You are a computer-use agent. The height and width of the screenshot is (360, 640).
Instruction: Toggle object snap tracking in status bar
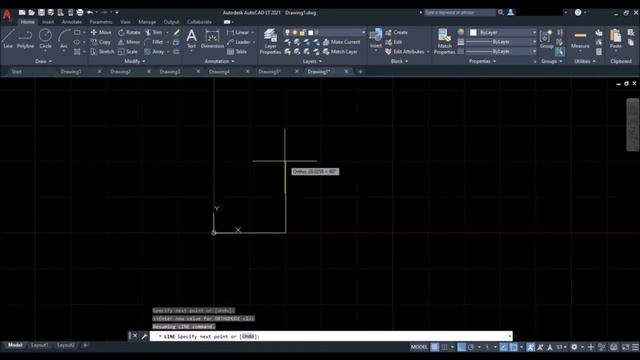click(504, 347)
